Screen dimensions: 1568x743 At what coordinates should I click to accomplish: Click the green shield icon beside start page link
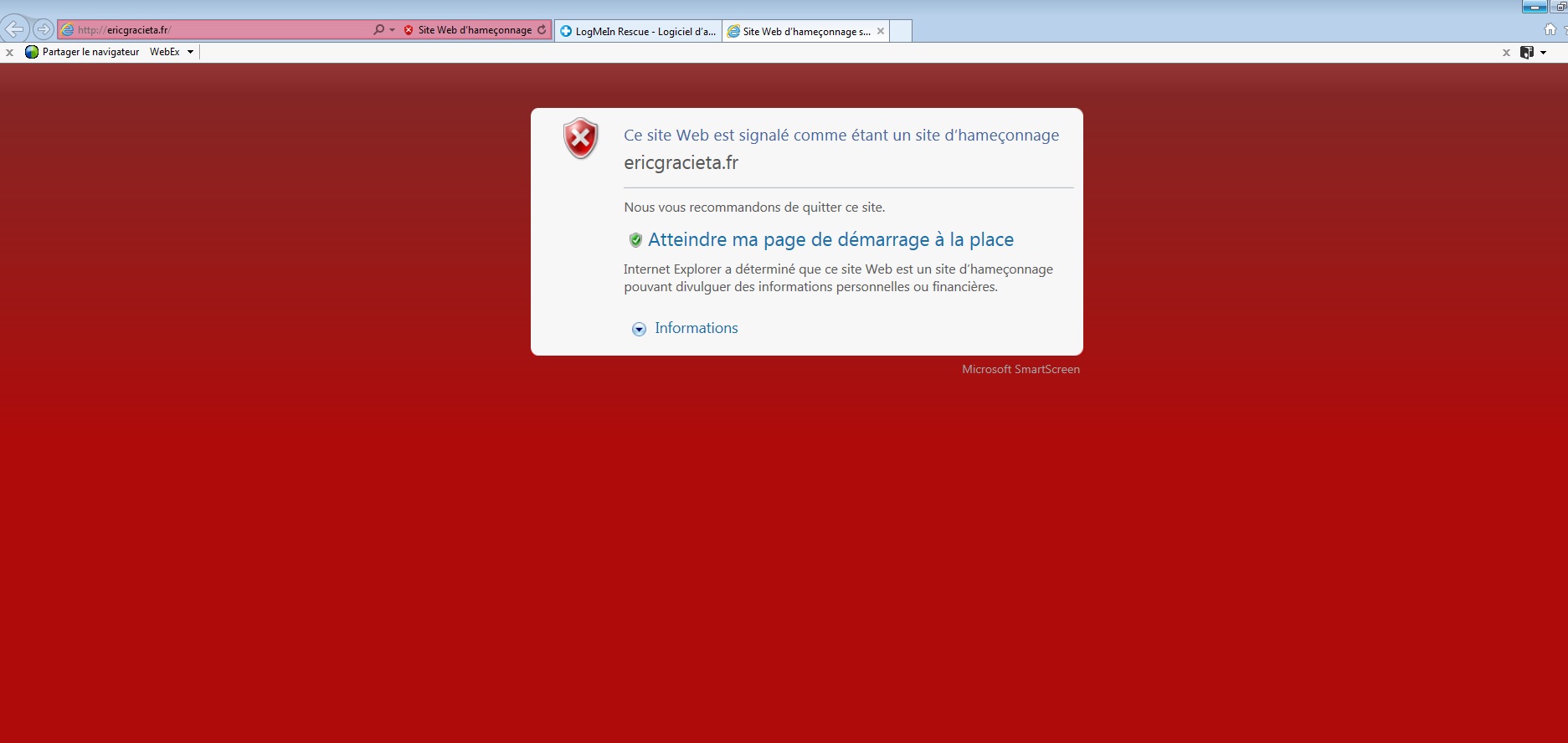pyautogui.click(x=635, y=240)
